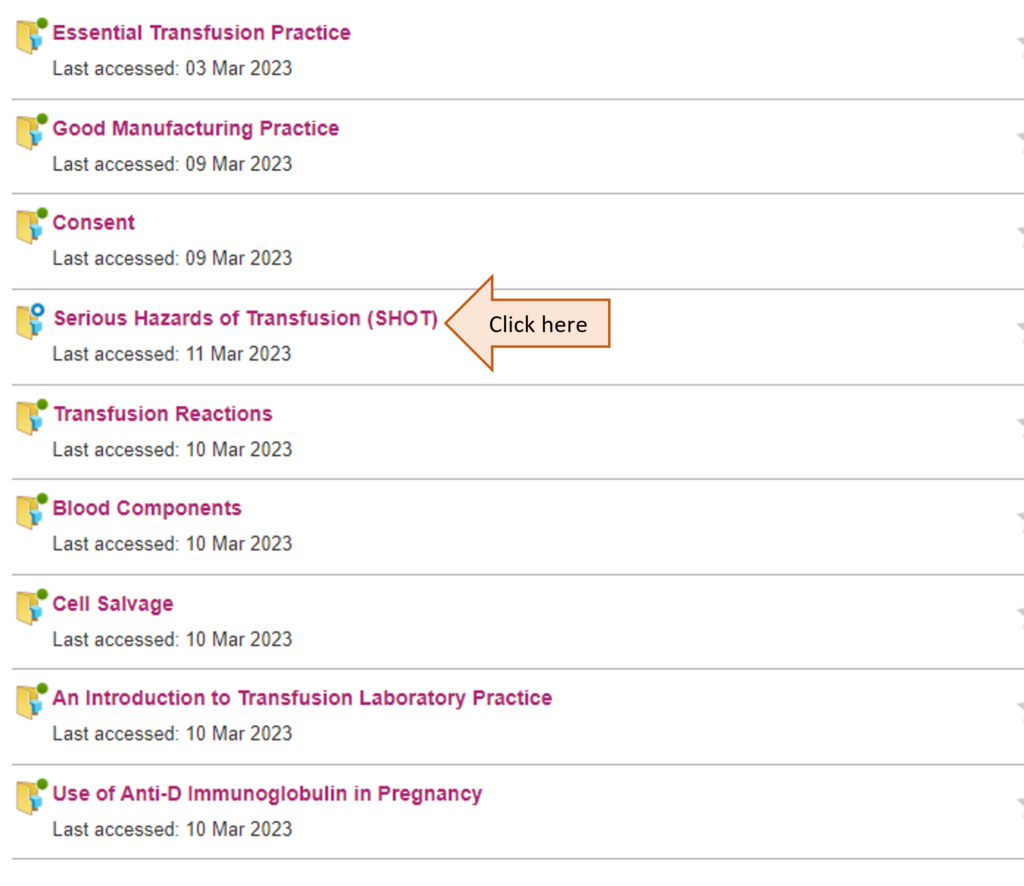Viewport: 1024px width, 886px height.
Task: Open An Introduction to Transfusion Laboratory Practice
Action: pyautogui.click(x=302, y=698)
